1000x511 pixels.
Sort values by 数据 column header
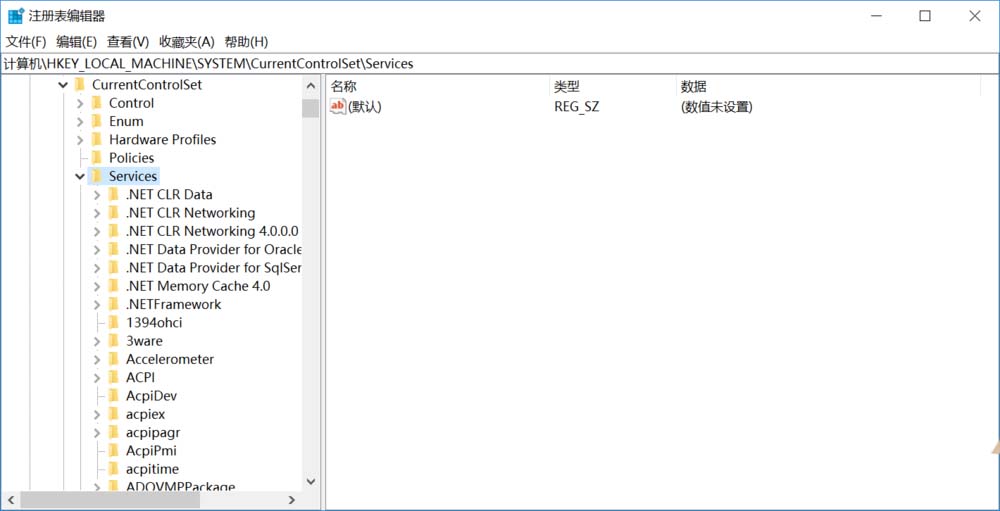tap(828, 87)
